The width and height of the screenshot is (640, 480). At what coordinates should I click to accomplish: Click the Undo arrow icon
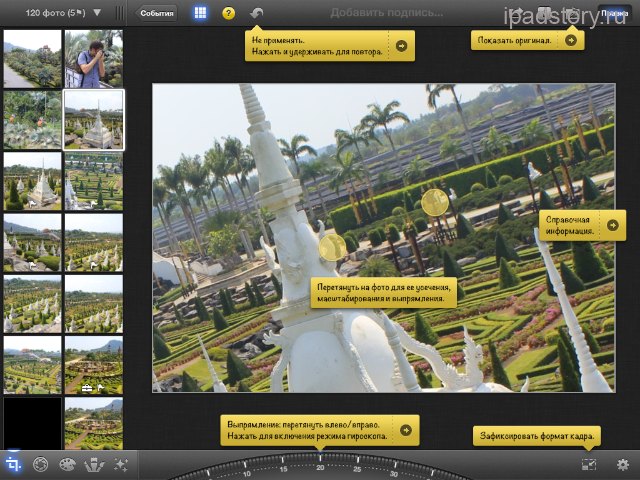(x=256, y=13)
